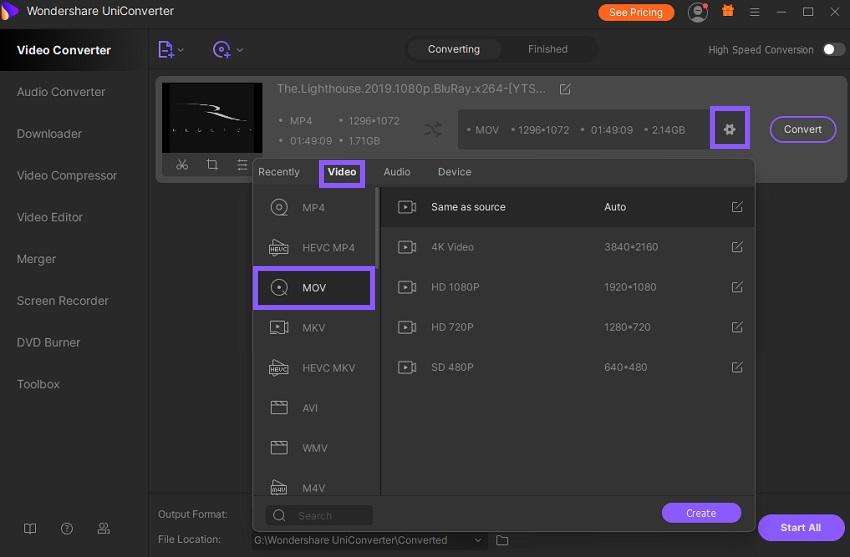Click the Create button
Screen dimensions: 850x557
700,513
